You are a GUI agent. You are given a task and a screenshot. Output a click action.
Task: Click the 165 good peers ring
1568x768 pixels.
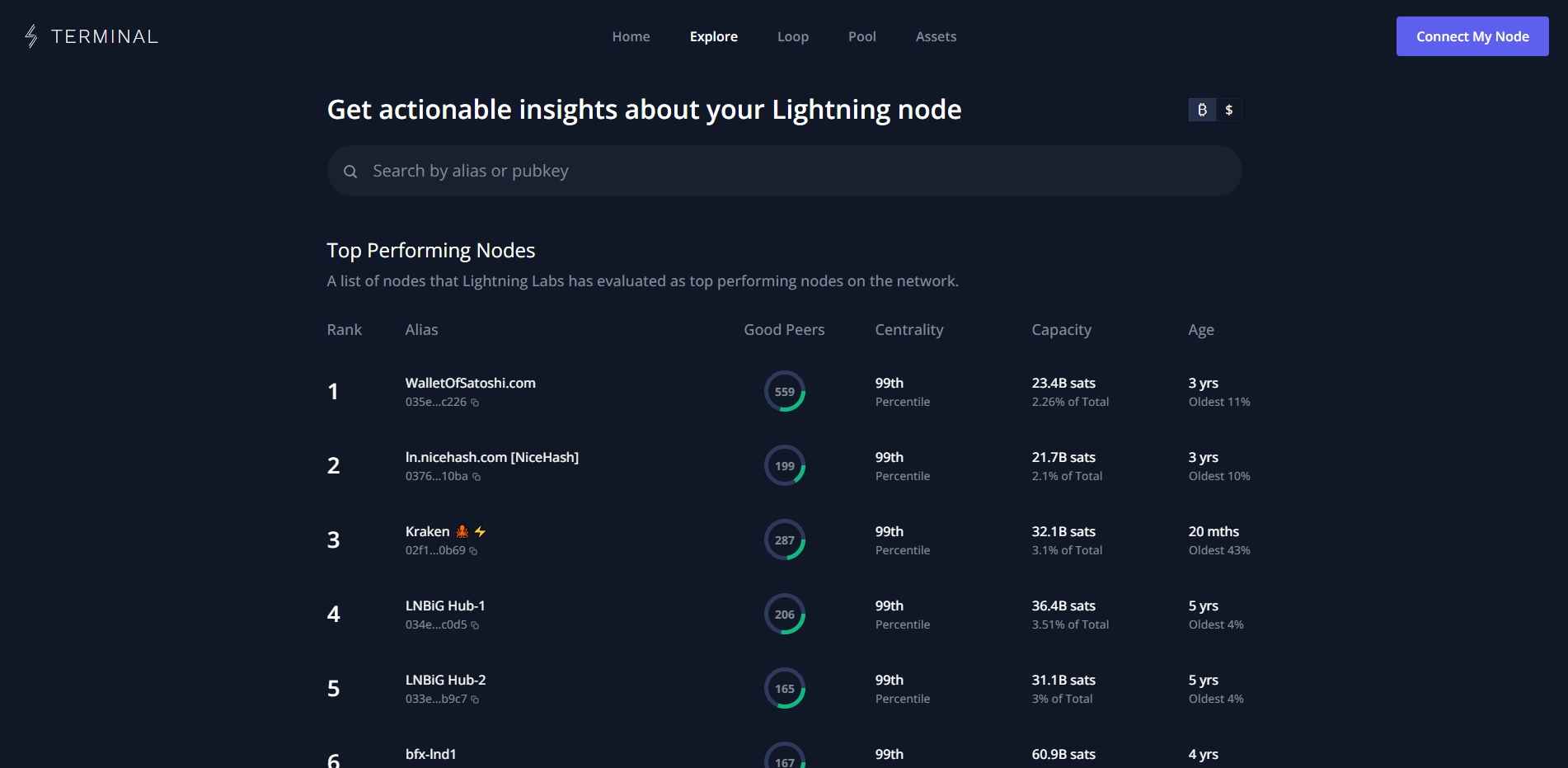pyautogui.click(x=785, y=689)
